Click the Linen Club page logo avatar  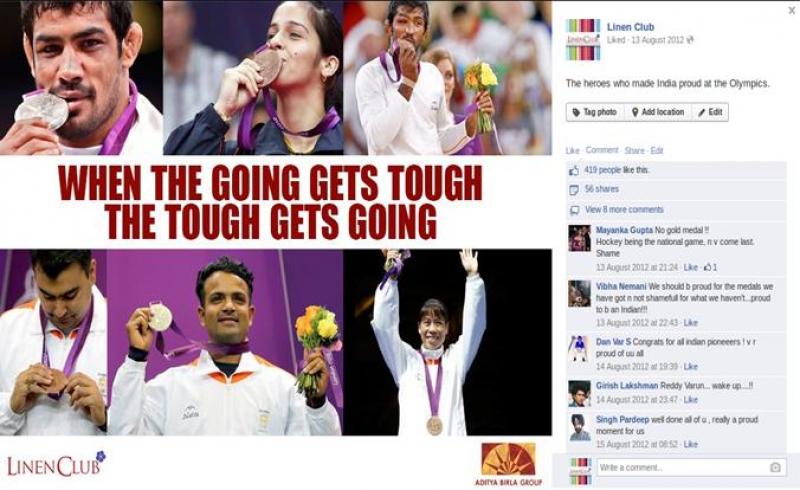coord(583,40)
